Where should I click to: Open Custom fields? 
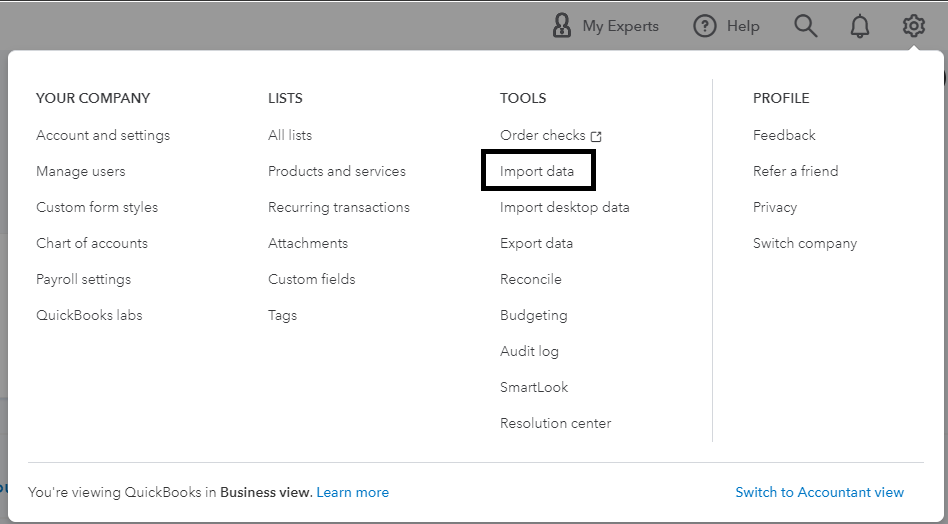(311, 279)
